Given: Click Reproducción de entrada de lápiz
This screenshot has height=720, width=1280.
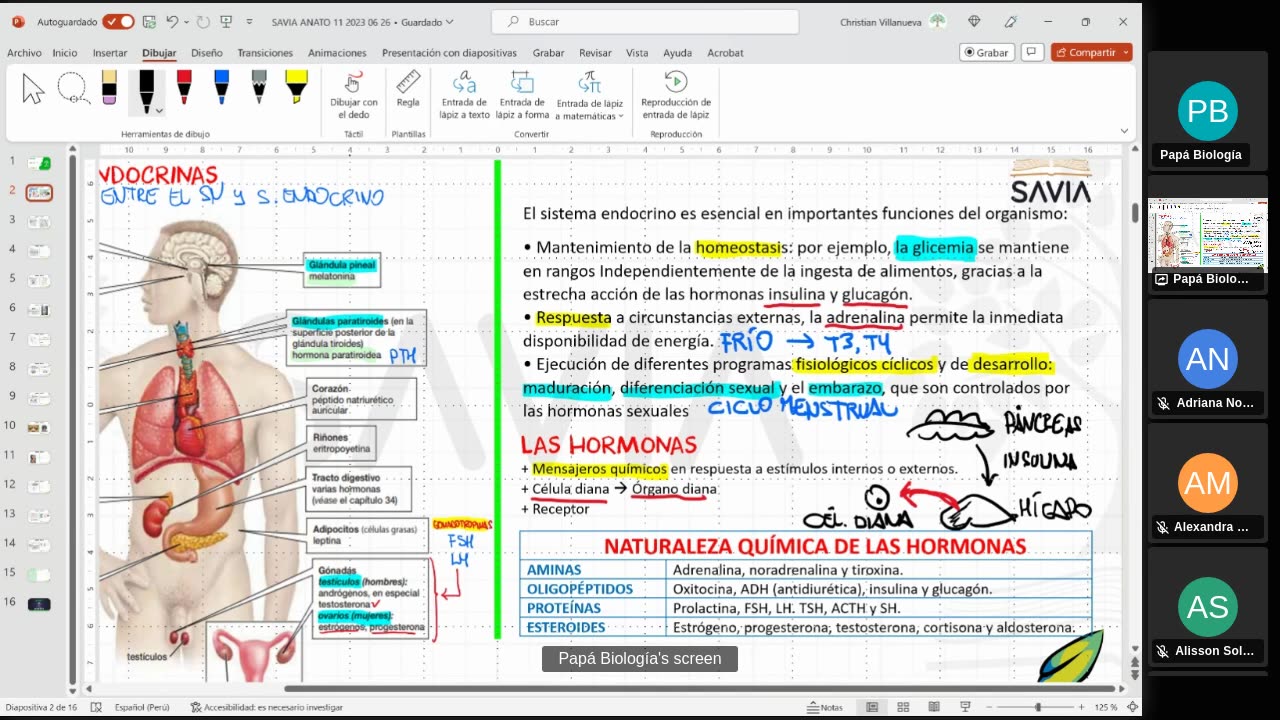Looking at the screenshot, I should (x=676, y=96).
